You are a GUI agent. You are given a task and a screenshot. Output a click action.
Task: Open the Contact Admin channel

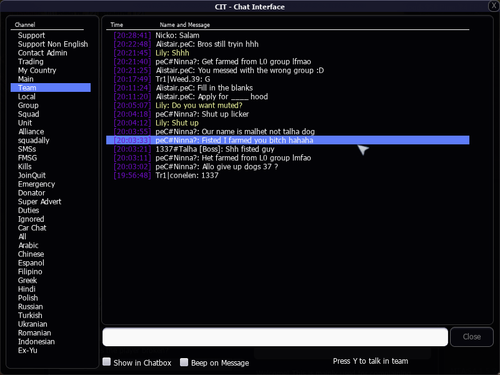pyautogui.click(x=42, y=53)
